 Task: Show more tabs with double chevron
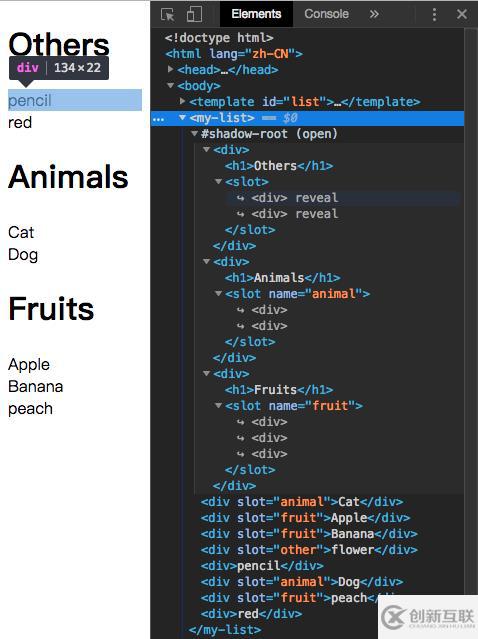tap(374, 14)
